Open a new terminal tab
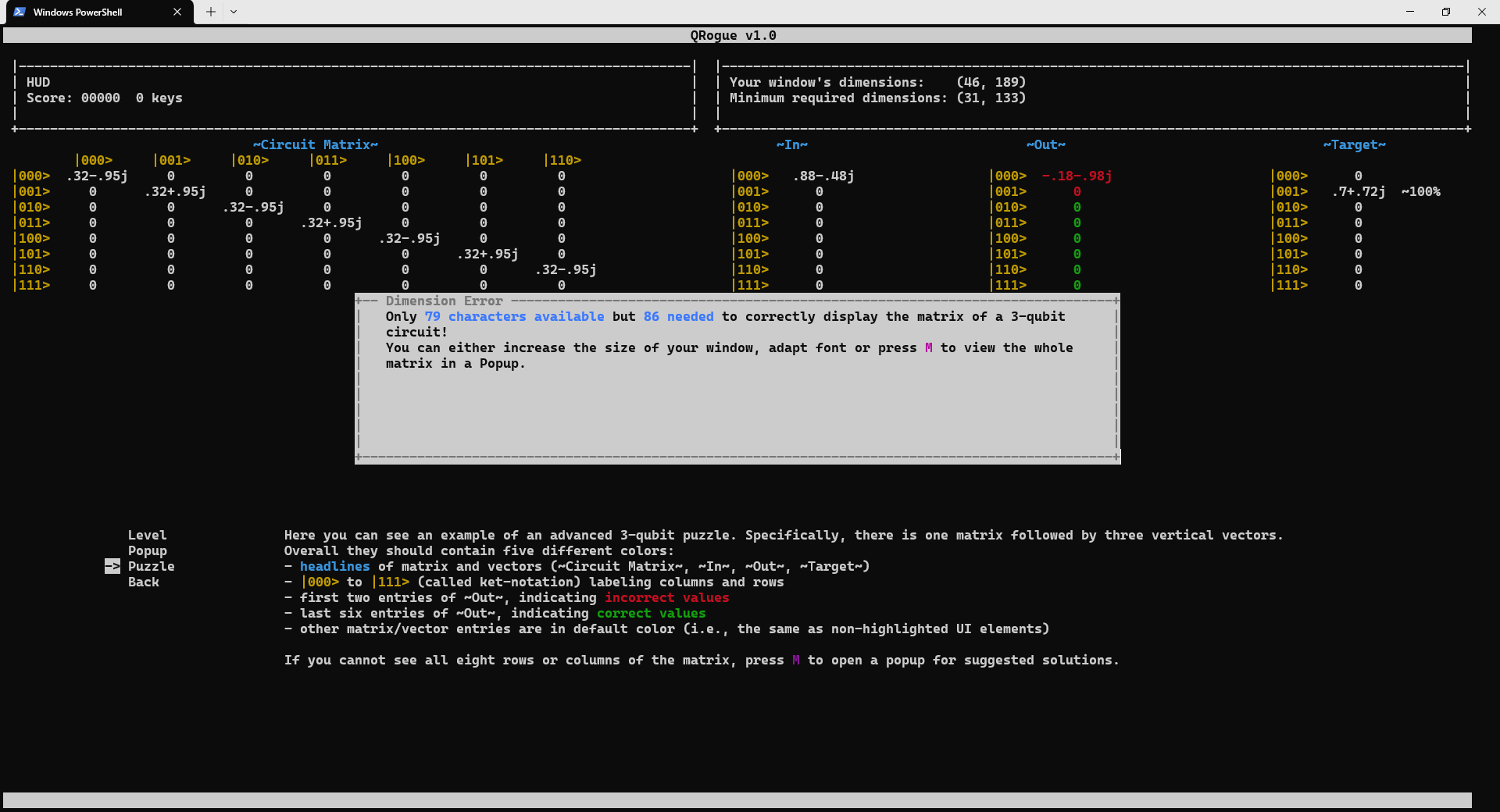Screen dimensions: 1500x812 coord(209,12)
